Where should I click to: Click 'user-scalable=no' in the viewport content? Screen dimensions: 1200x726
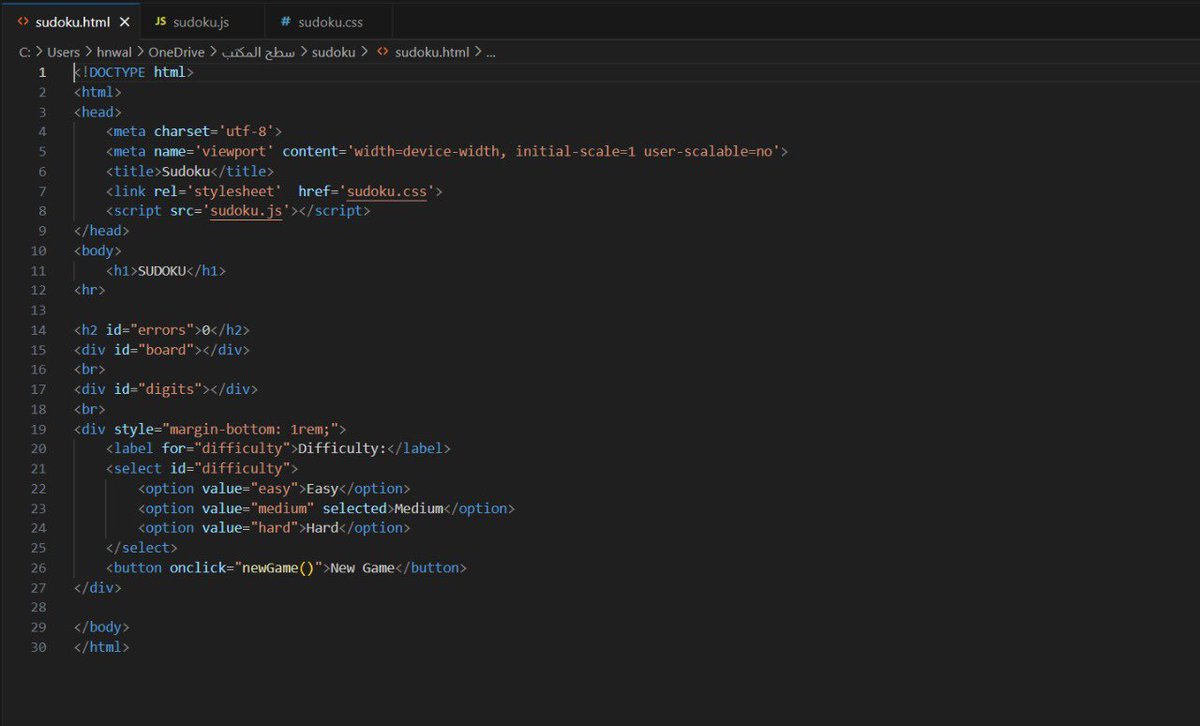(707, 151)
